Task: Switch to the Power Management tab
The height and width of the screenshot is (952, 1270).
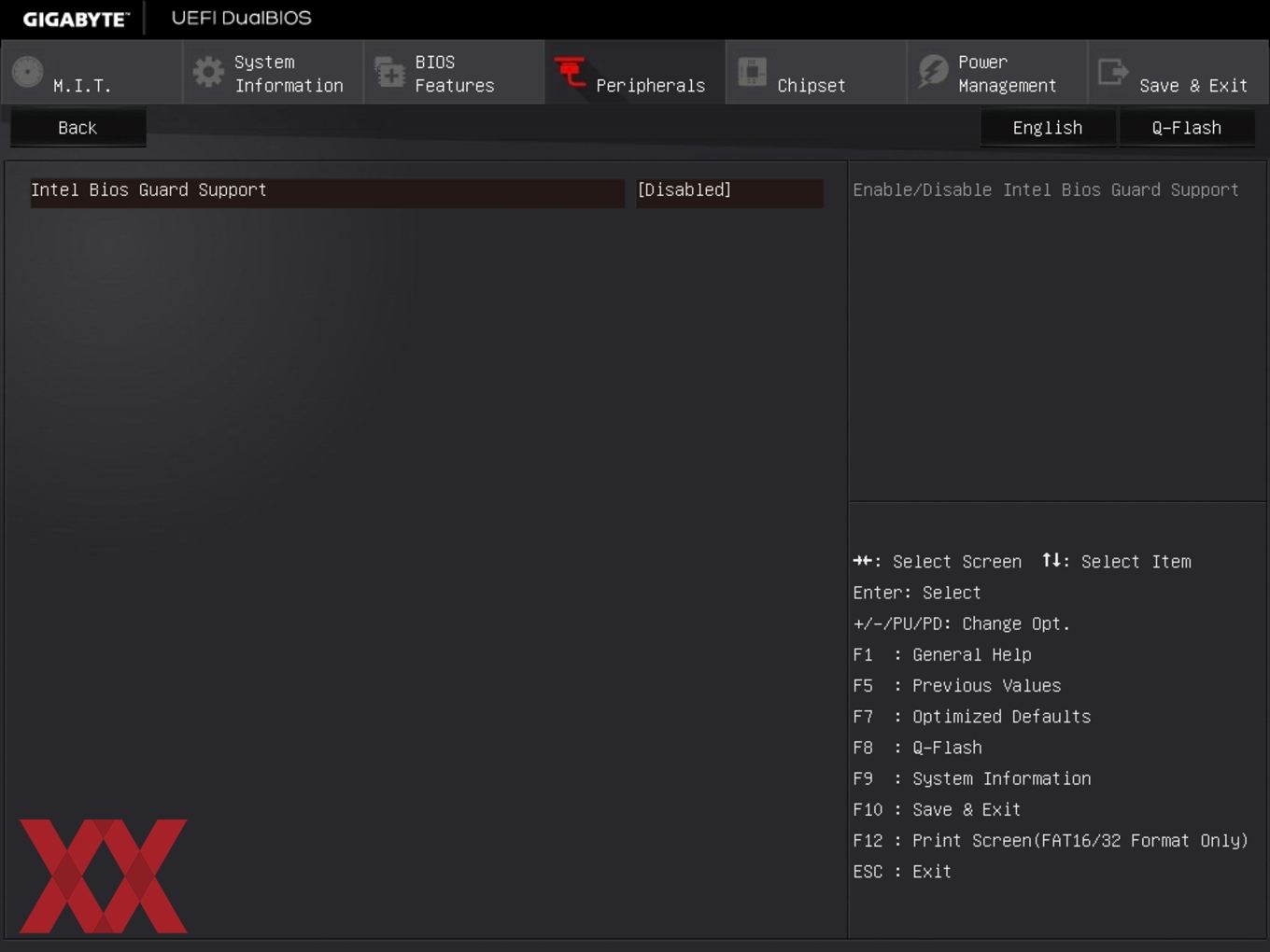Action: tap(997, 72)
